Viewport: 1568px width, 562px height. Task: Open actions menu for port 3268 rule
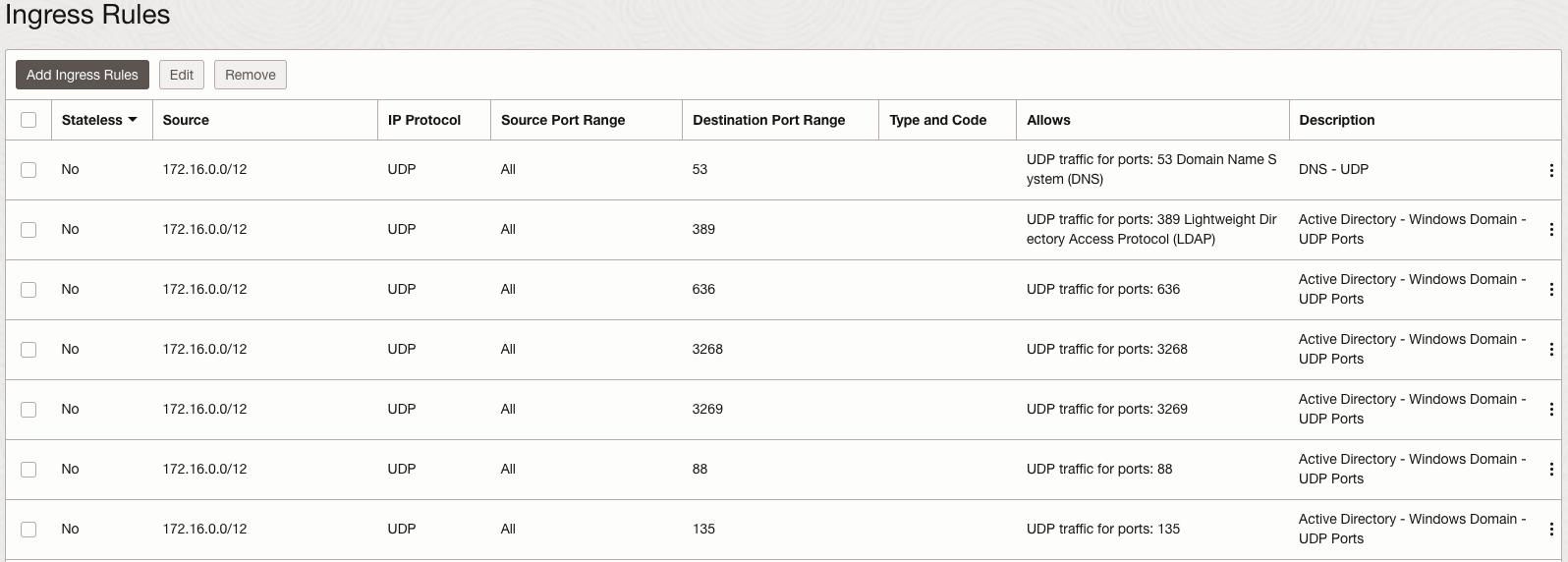tap(1550, 350)
